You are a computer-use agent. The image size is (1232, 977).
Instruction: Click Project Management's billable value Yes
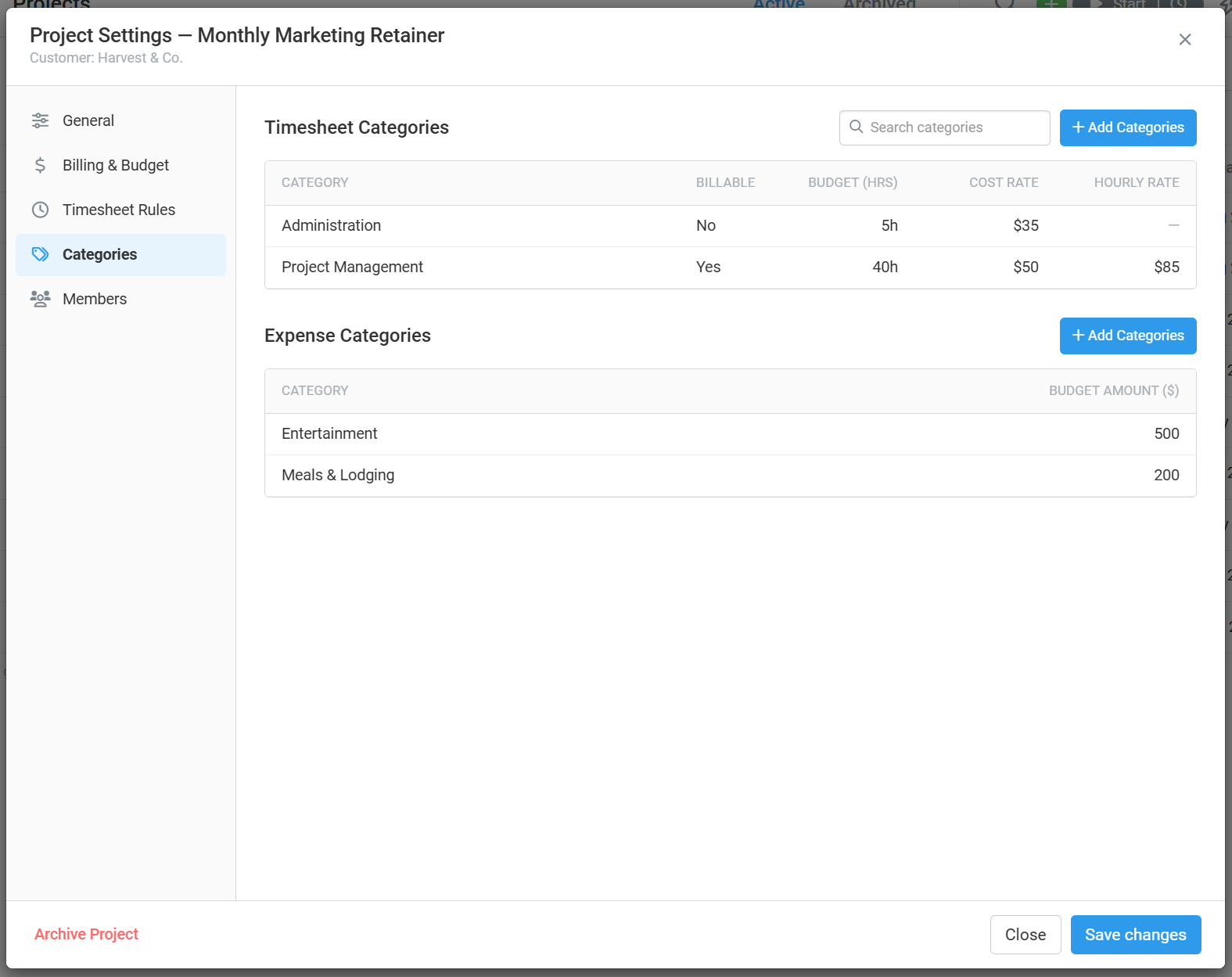pyautogui.click(x=708, y=267)
